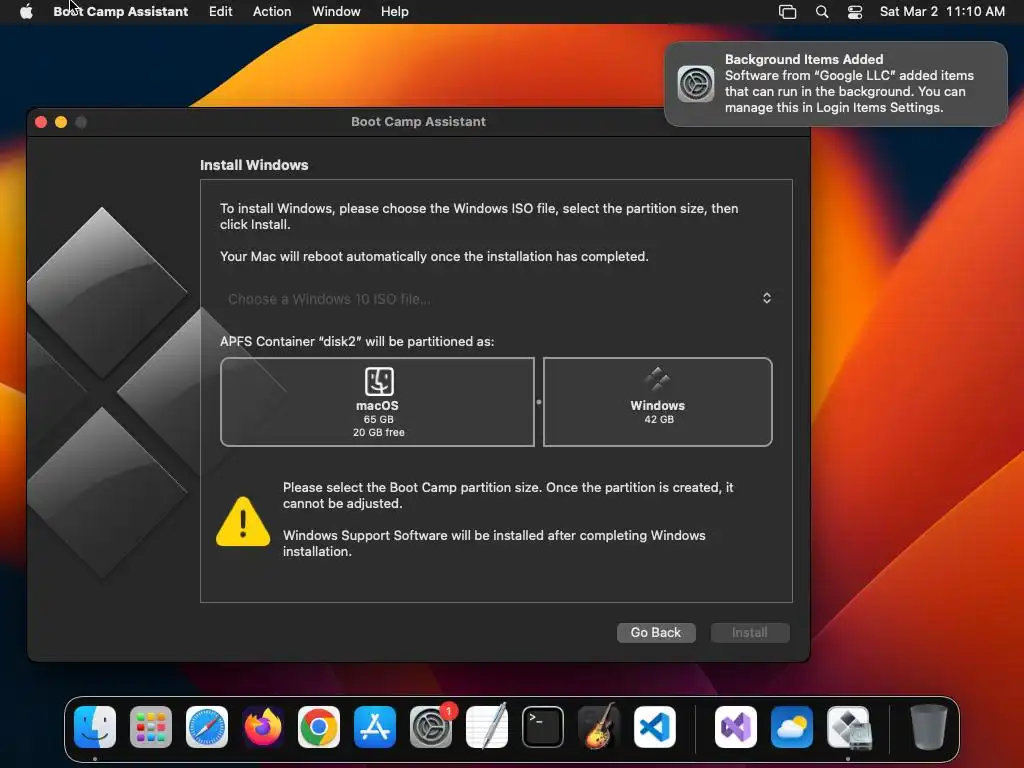Click the Install button
Screen dimensions: 1024x768
750,632
